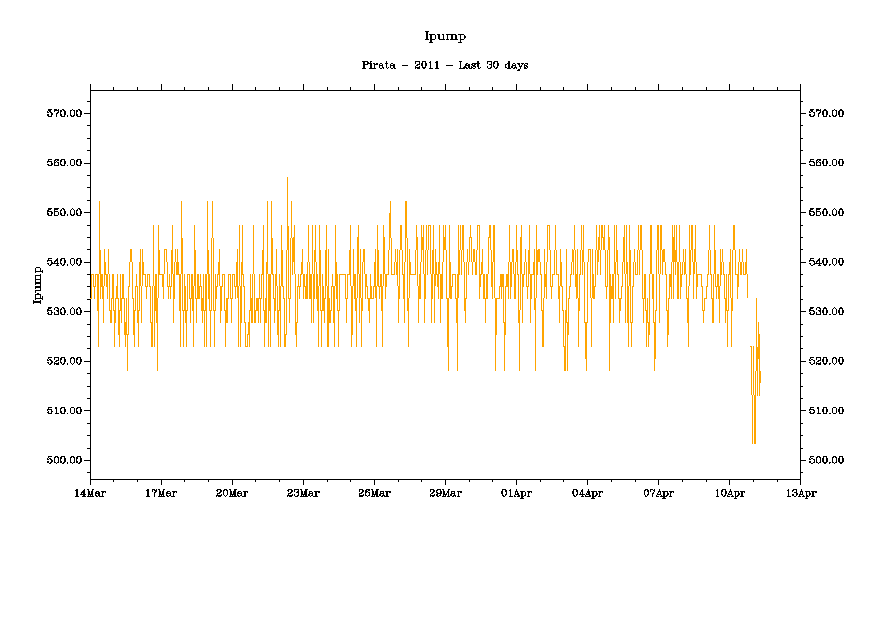Select the 04Apr date tick label
This screenshot has width=891, height=630.
click(x=587, y=493)
